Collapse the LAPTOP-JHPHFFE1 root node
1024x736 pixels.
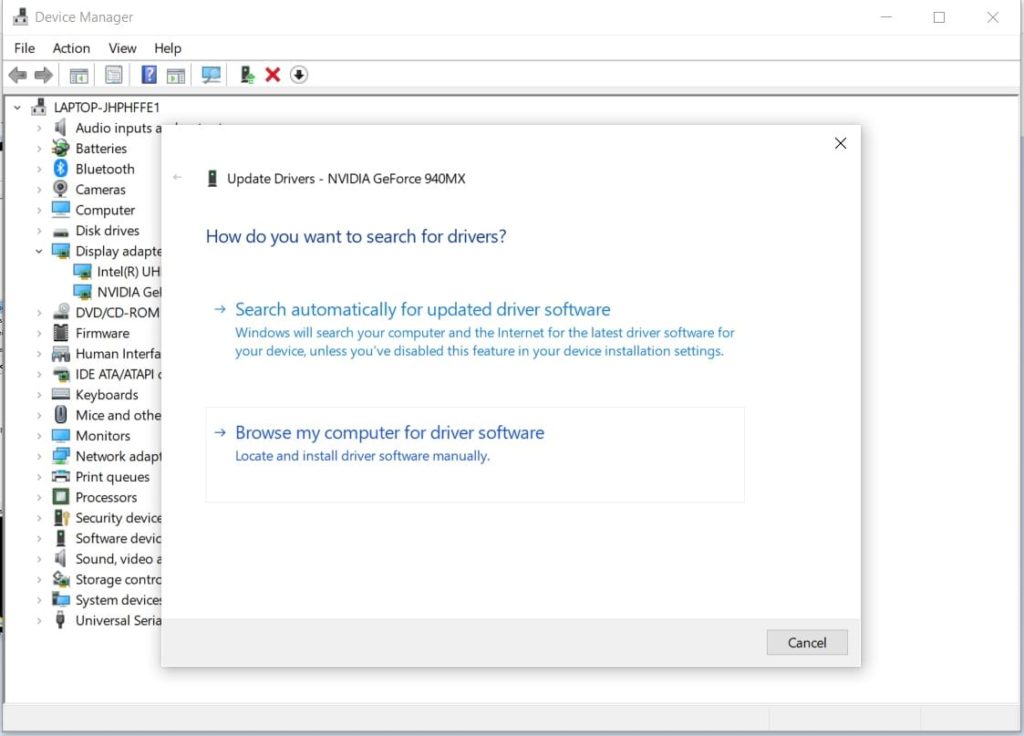18,107
